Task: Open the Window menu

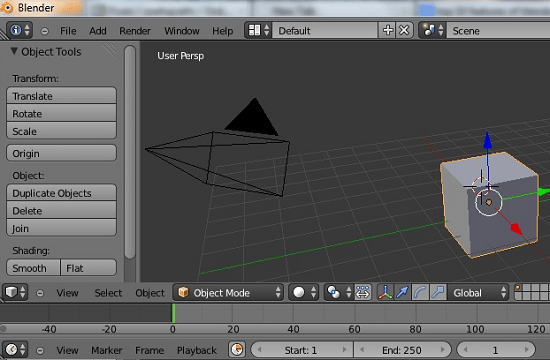Action: tap(182, 31)
